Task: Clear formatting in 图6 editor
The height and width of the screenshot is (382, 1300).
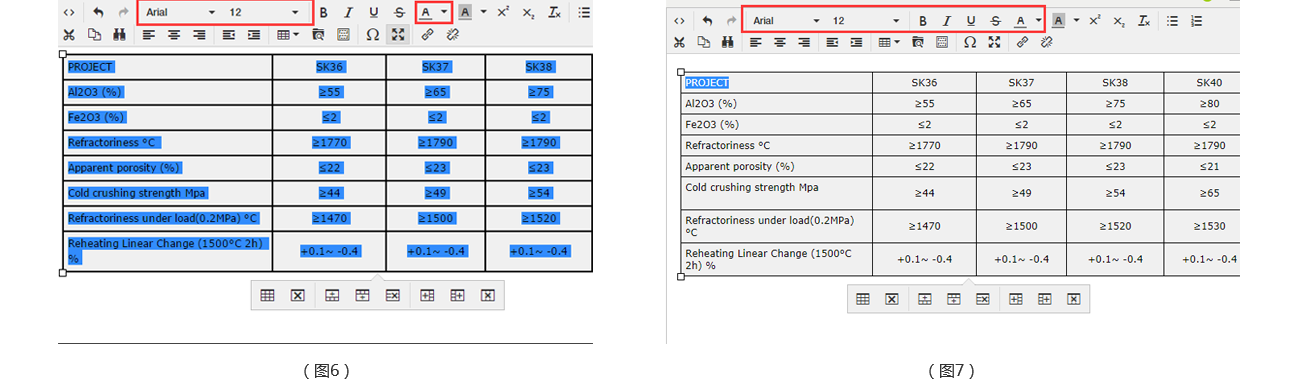Action: pos(554,13)
